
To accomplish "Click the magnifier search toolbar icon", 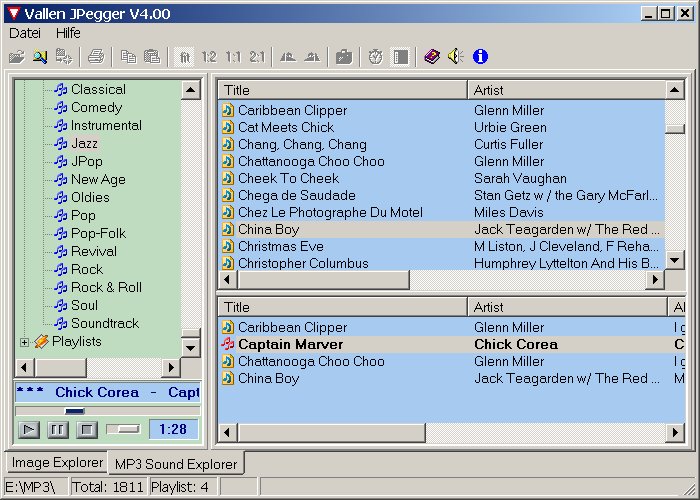I will click(40, 57).
